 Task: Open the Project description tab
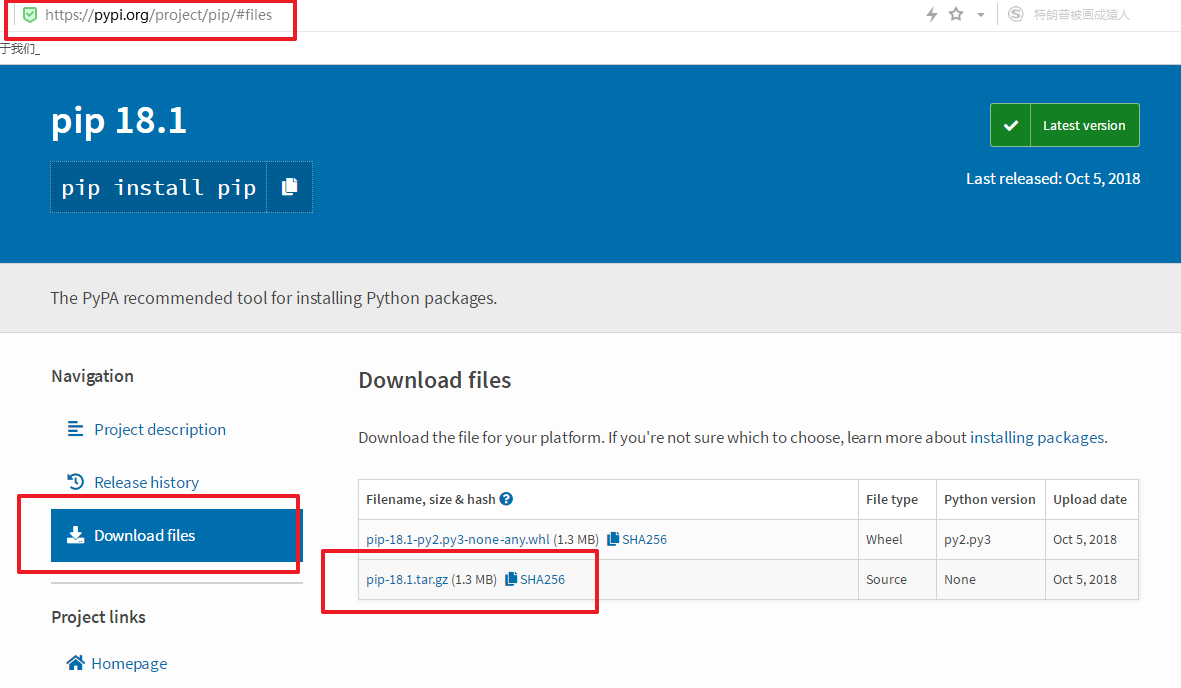pos(160,430)
